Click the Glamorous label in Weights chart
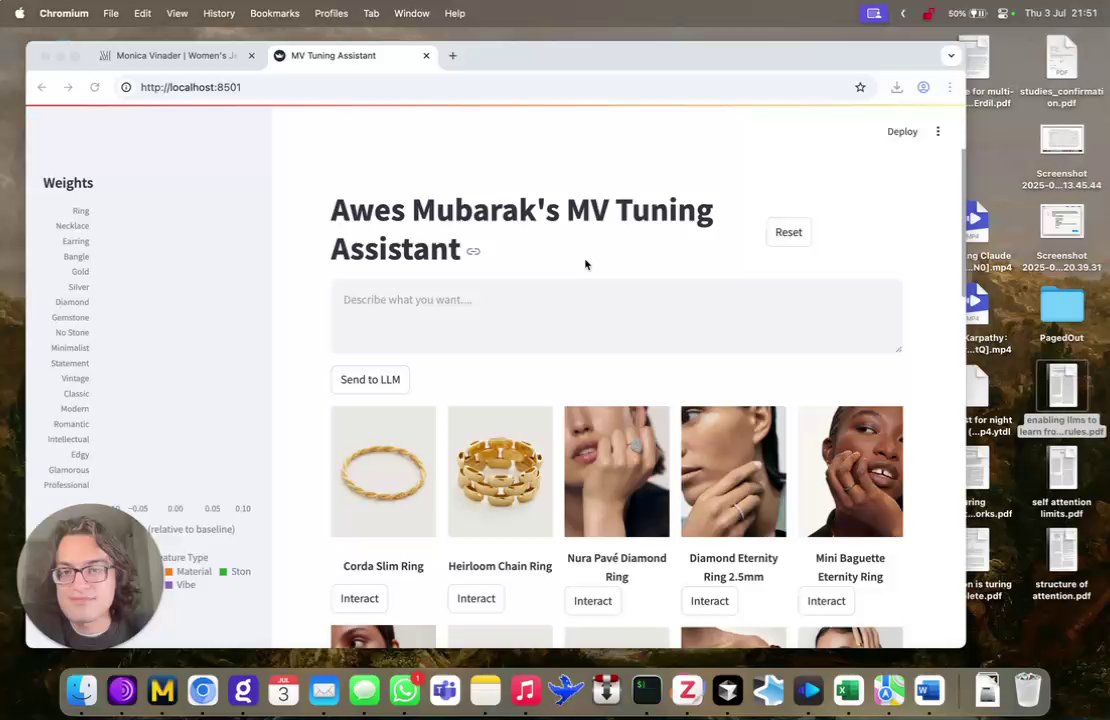The image size is (1110, 720). coord(69,470)
